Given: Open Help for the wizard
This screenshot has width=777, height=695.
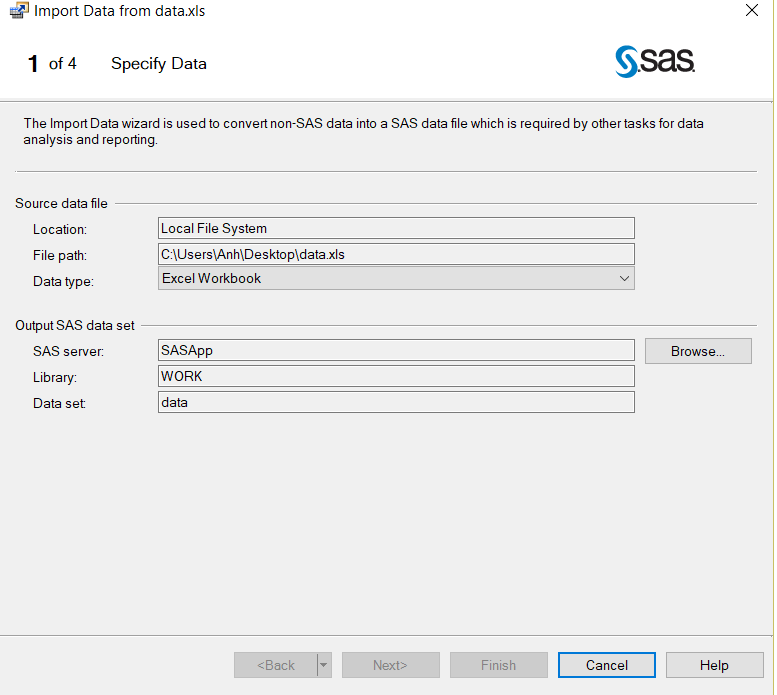Looking at the screenshot, I should click(714, 665).
